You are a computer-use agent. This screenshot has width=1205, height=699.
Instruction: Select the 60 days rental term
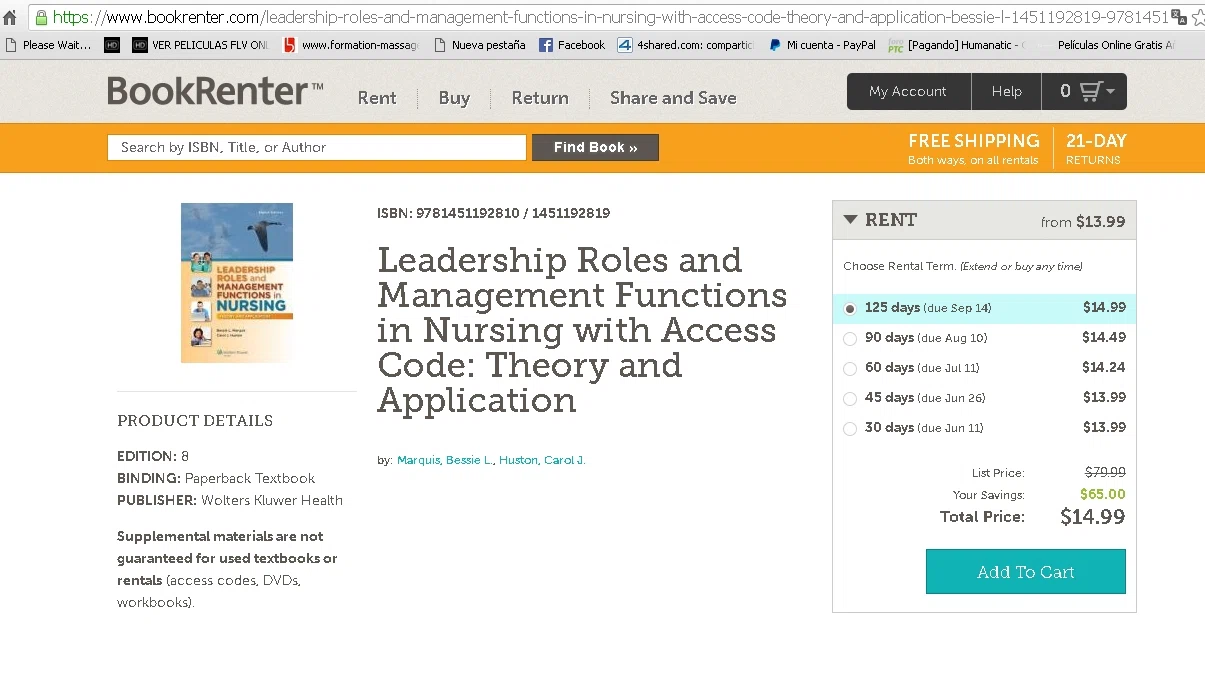tap(850, 369)
